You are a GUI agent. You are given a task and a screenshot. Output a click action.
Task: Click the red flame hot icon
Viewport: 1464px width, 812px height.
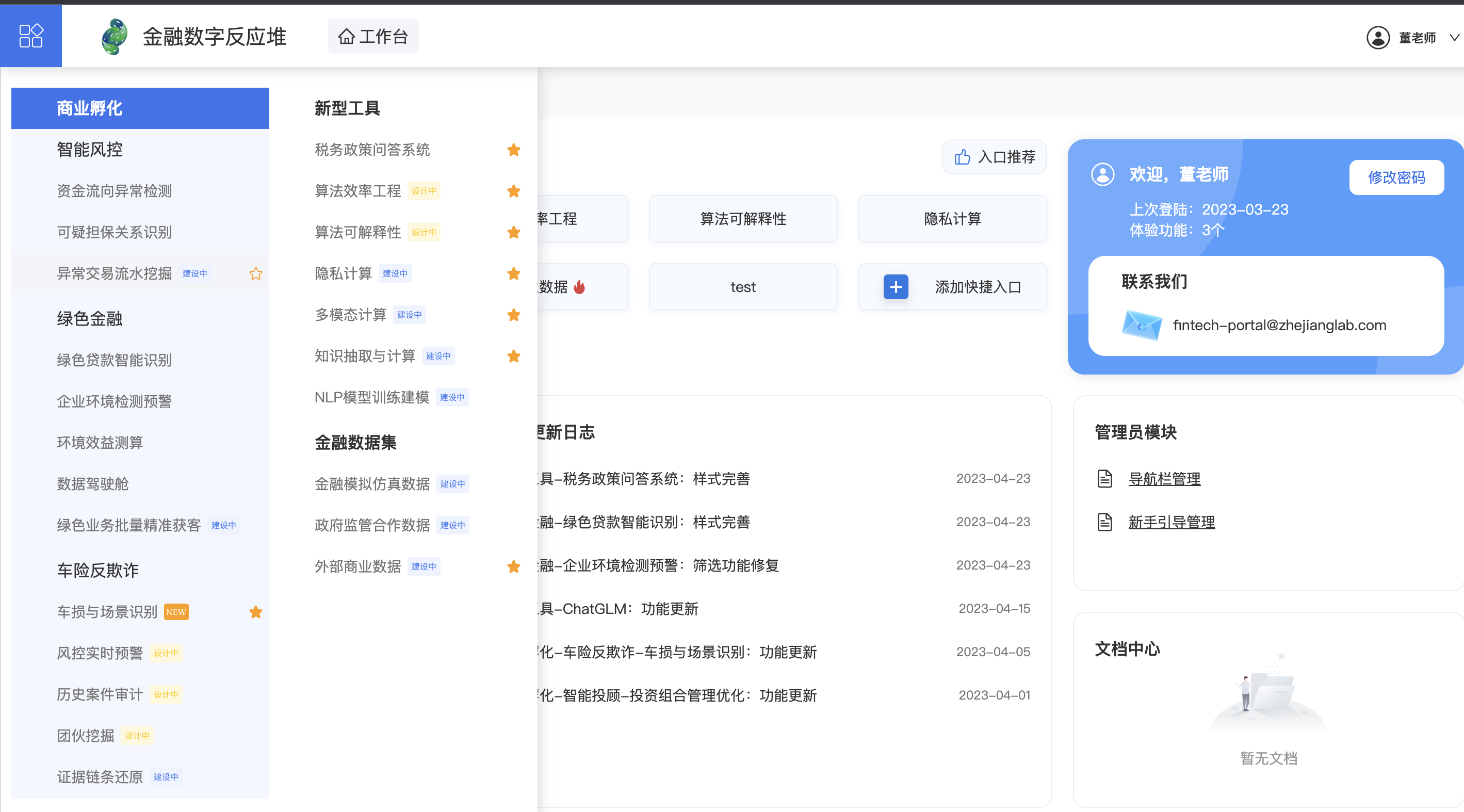tap(579, 287)
